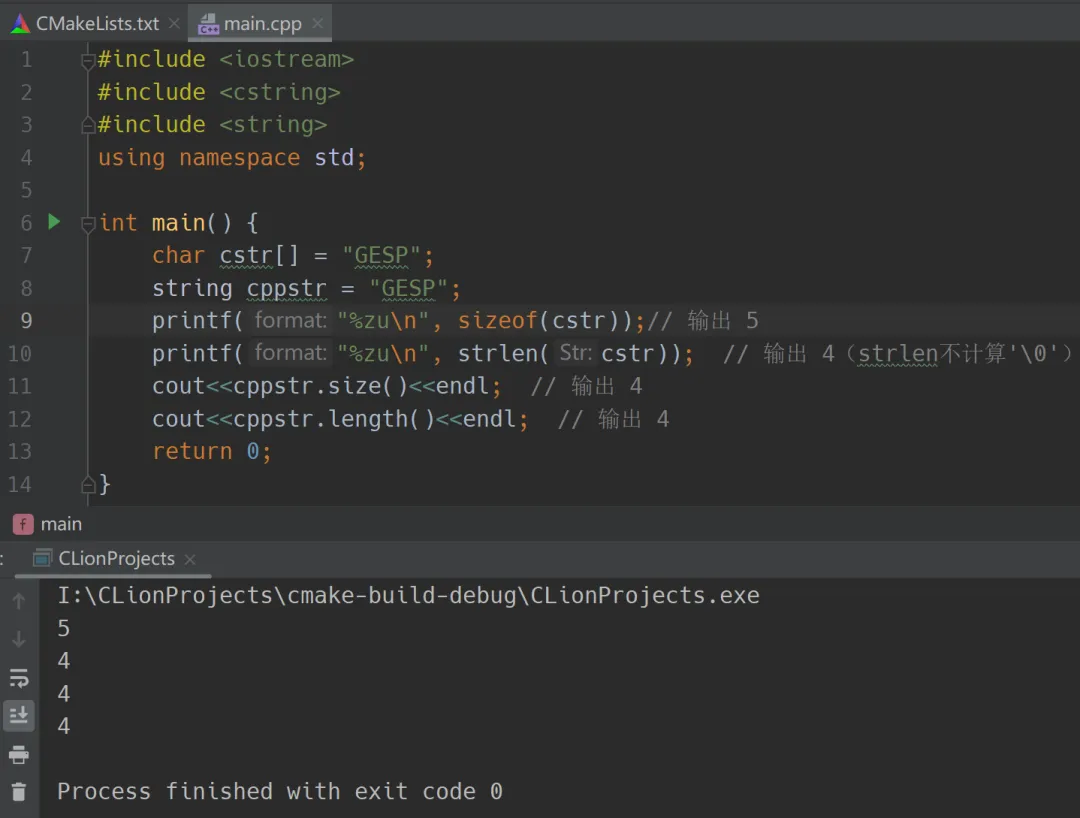Click '#include <iostream>' on line 1

click(226, 59)
